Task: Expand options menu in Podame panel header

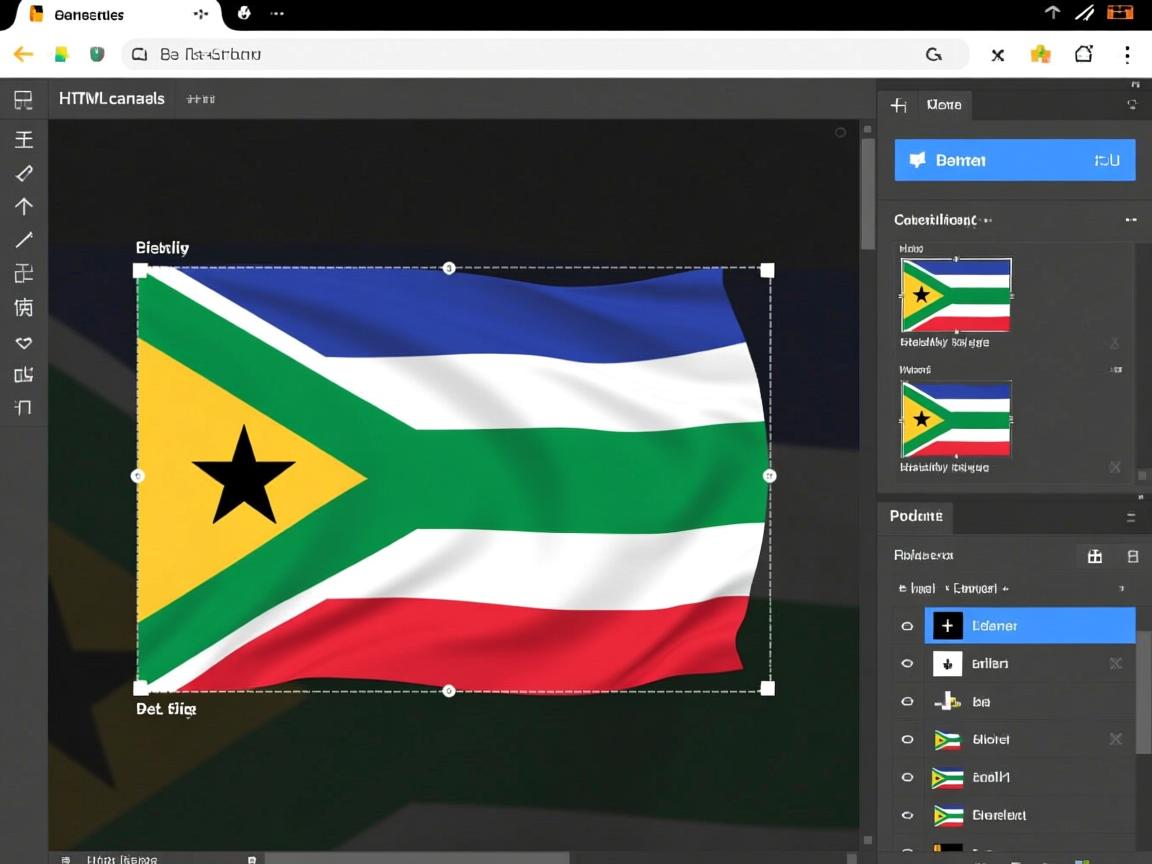Action: click(x=1131, y=518)
